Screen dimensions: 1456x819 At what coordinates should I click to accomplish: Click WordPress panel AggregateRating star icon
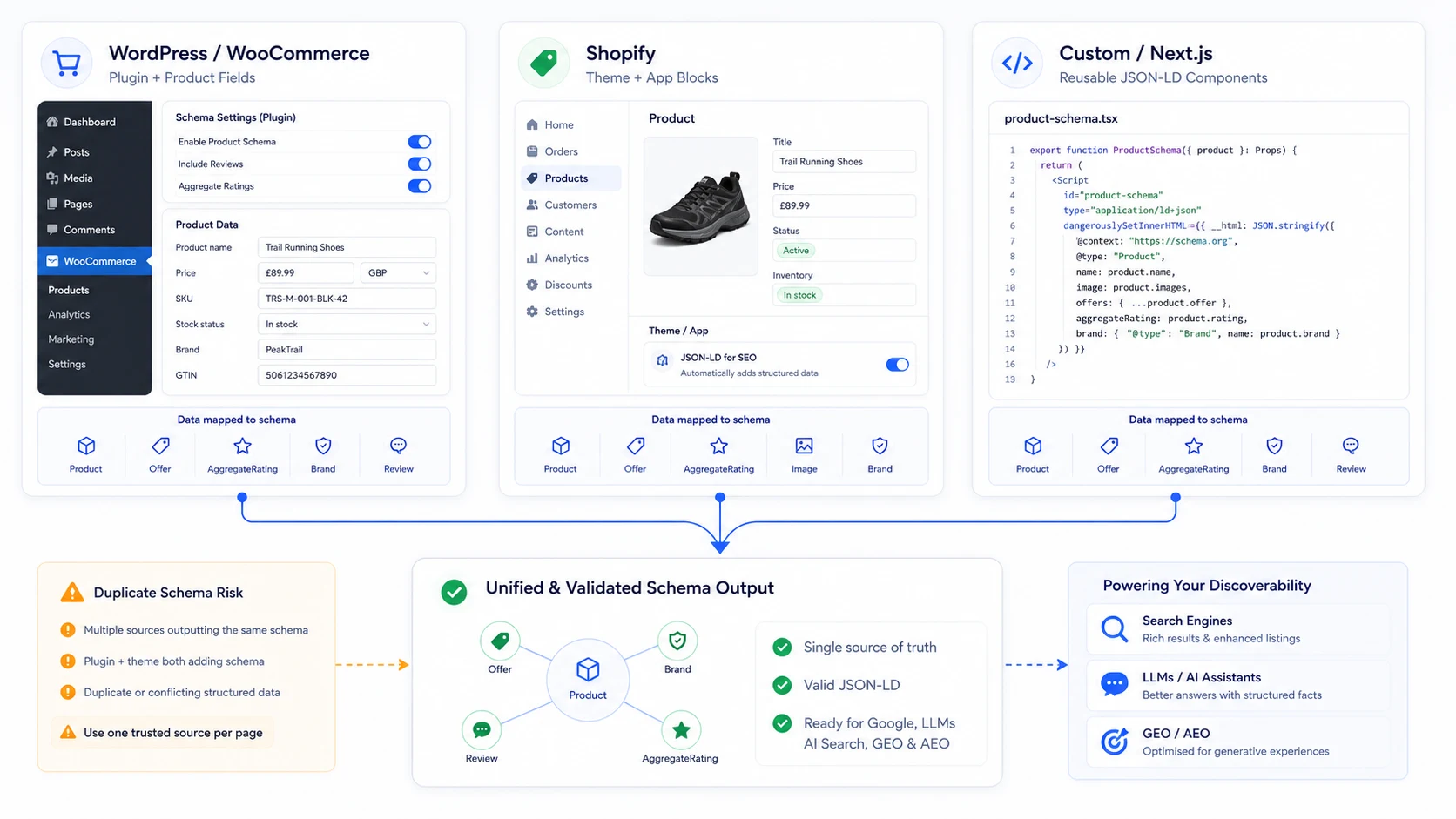[x=242, y=446]
